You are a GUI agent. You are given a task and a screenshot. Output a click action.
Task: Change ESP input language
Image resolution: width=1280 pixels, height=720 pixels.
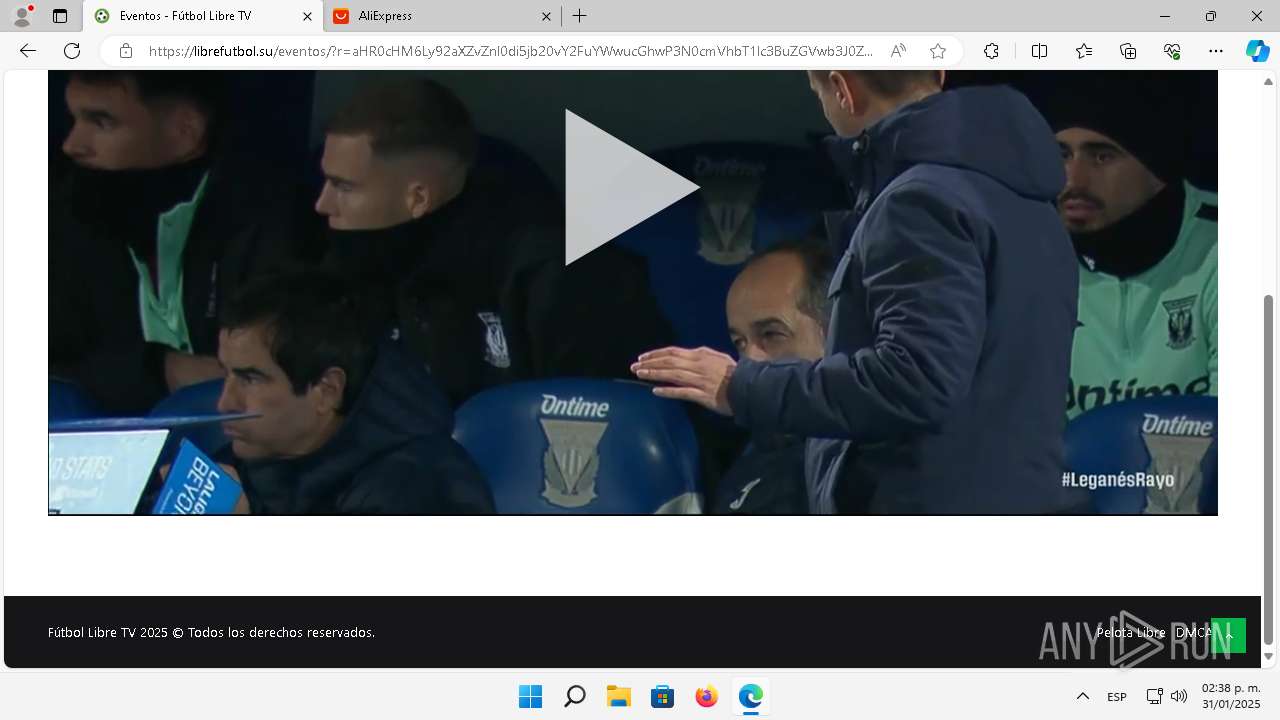1117,696
